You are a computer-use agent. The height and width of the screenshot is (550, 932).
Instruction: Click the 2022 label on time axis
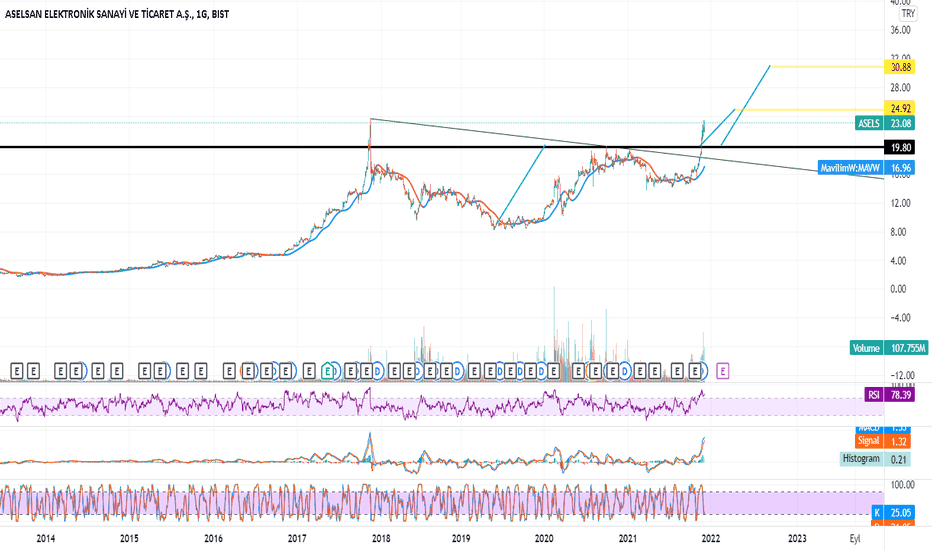(710, 539)
